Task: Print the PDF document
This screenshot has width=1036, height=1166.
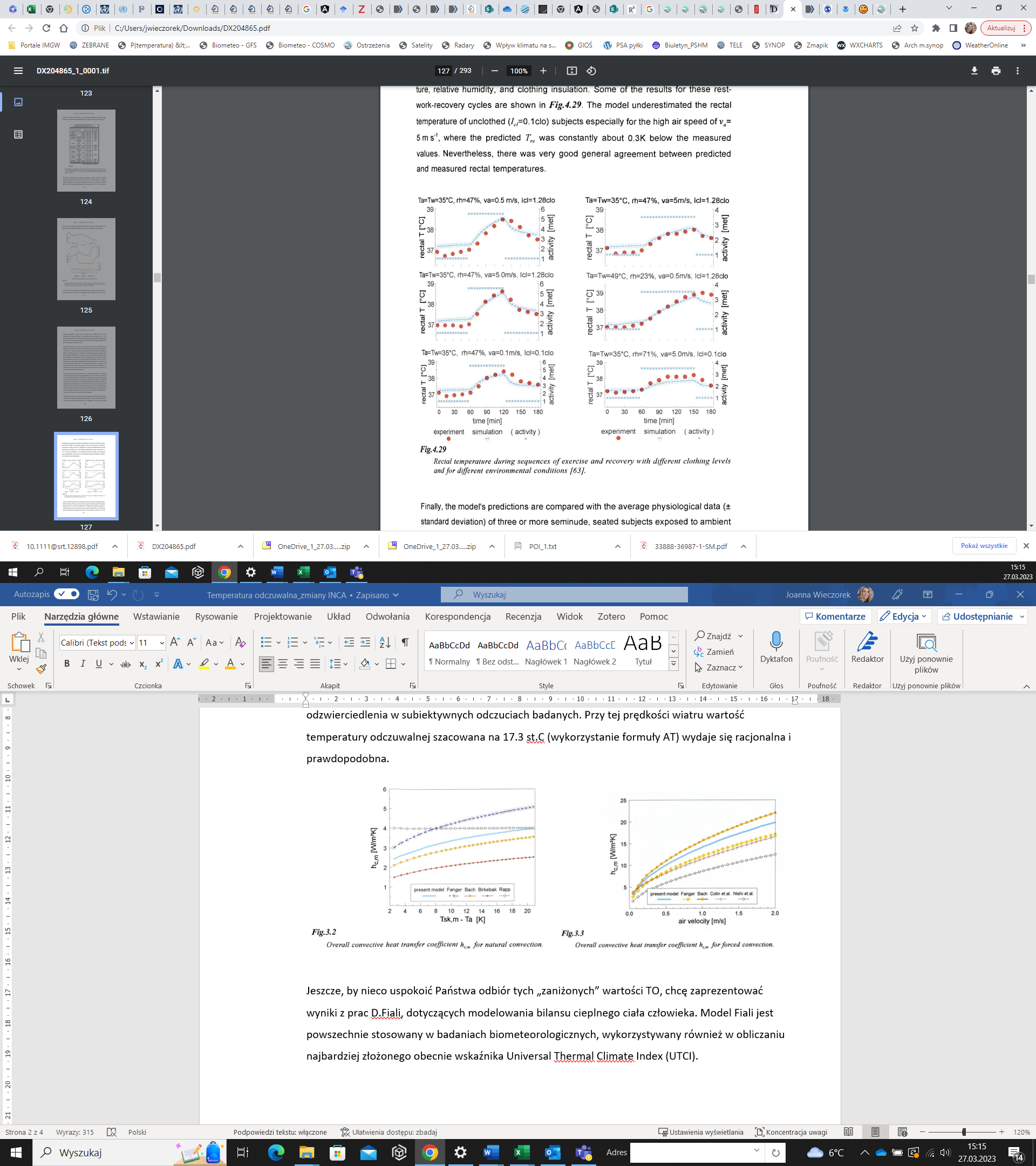Action: pos(996,71)
